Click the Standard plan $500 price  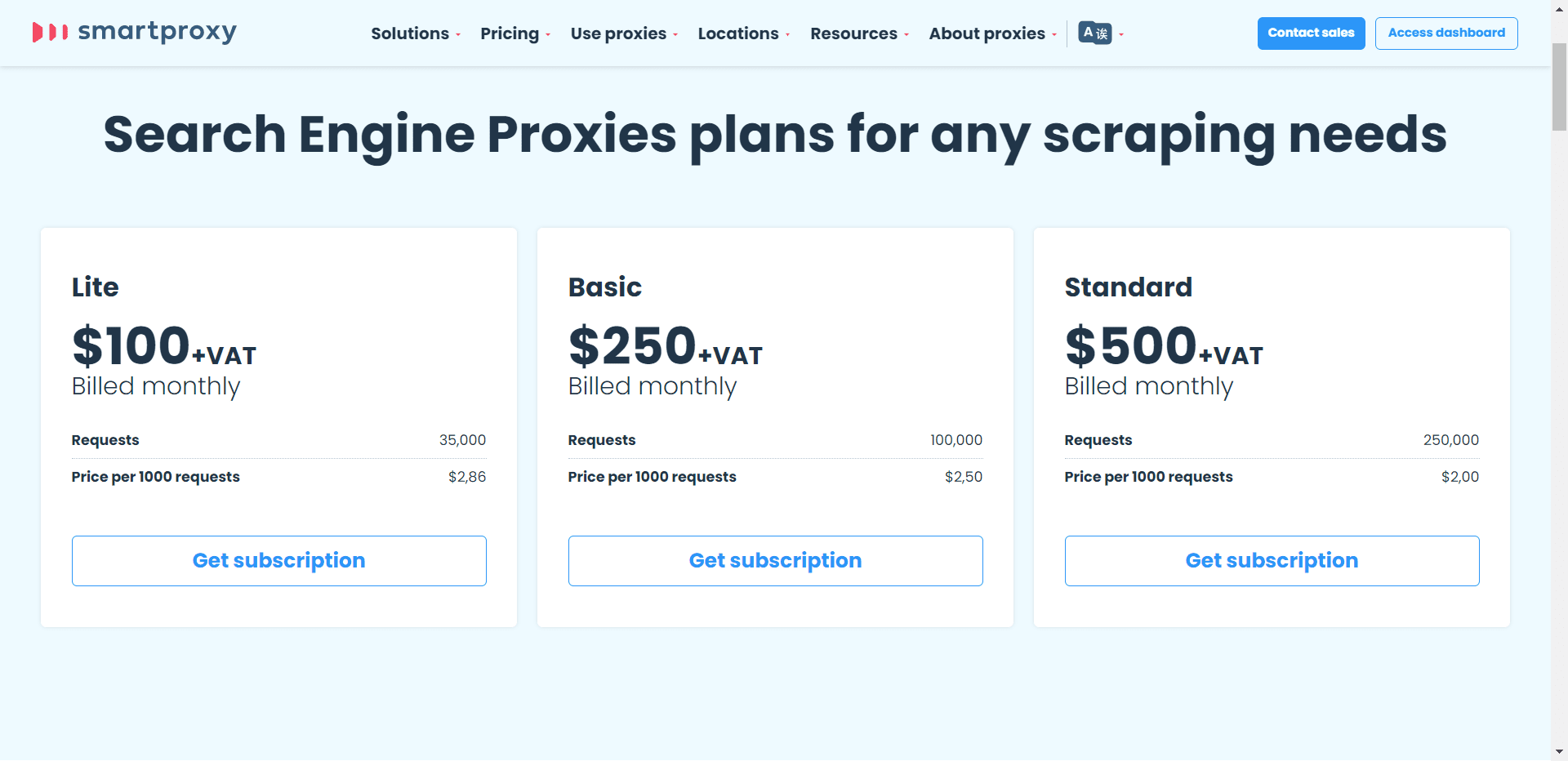pyautogui.click(x=1131, y=346)
